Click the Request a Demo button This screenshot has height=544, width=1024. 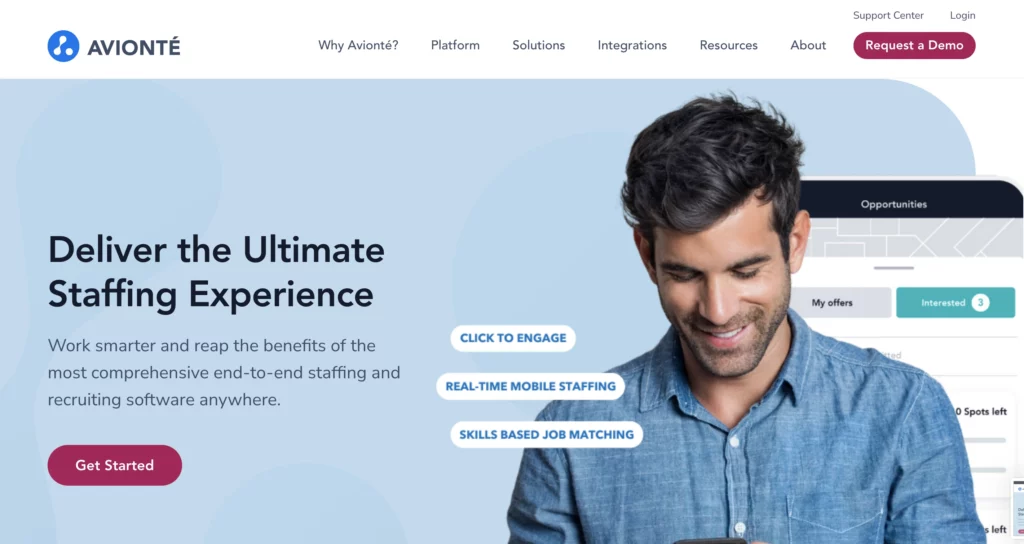pos(914,45)
